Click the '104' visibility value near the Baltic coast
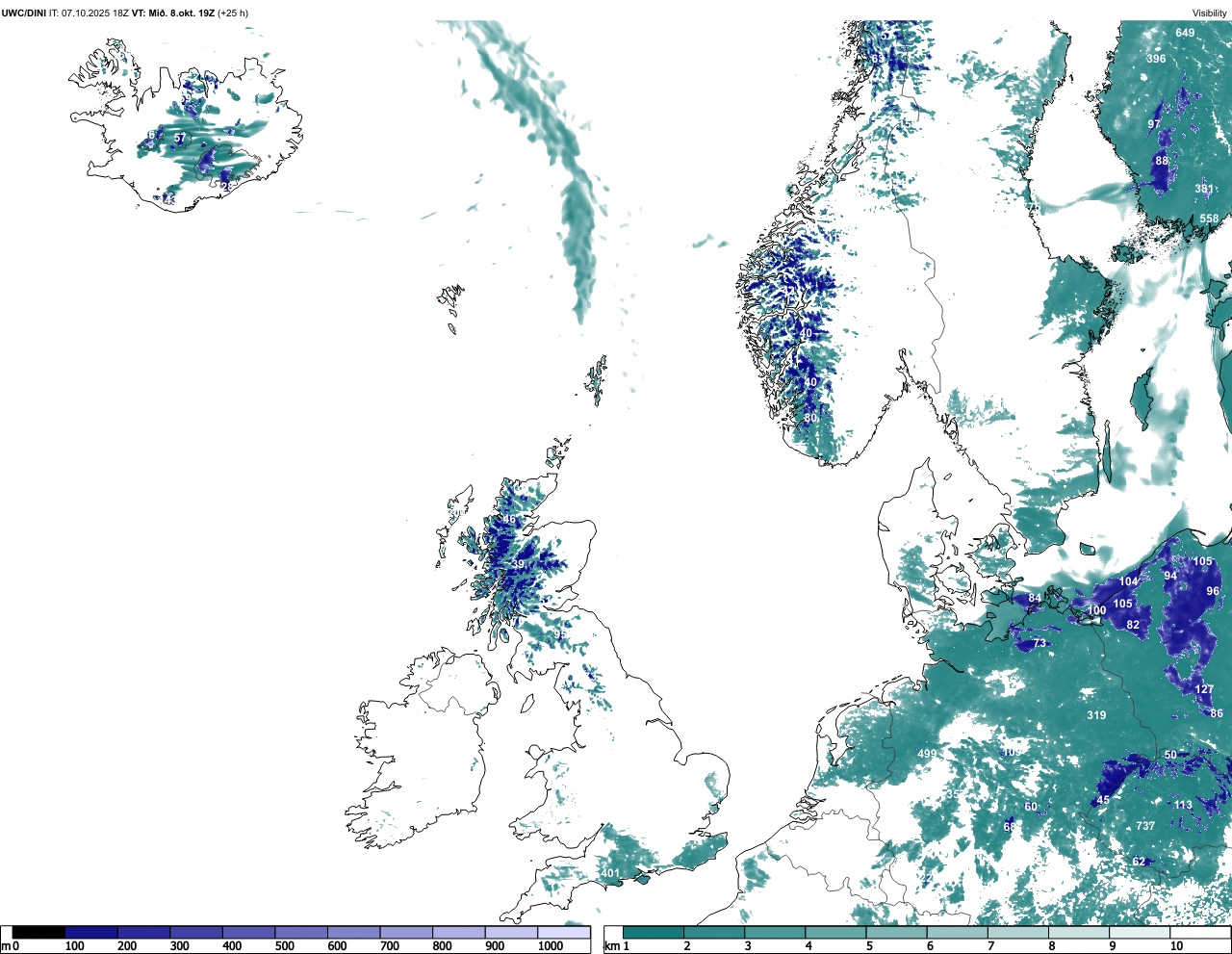Screen dimensions: 1232x954 1128,581
